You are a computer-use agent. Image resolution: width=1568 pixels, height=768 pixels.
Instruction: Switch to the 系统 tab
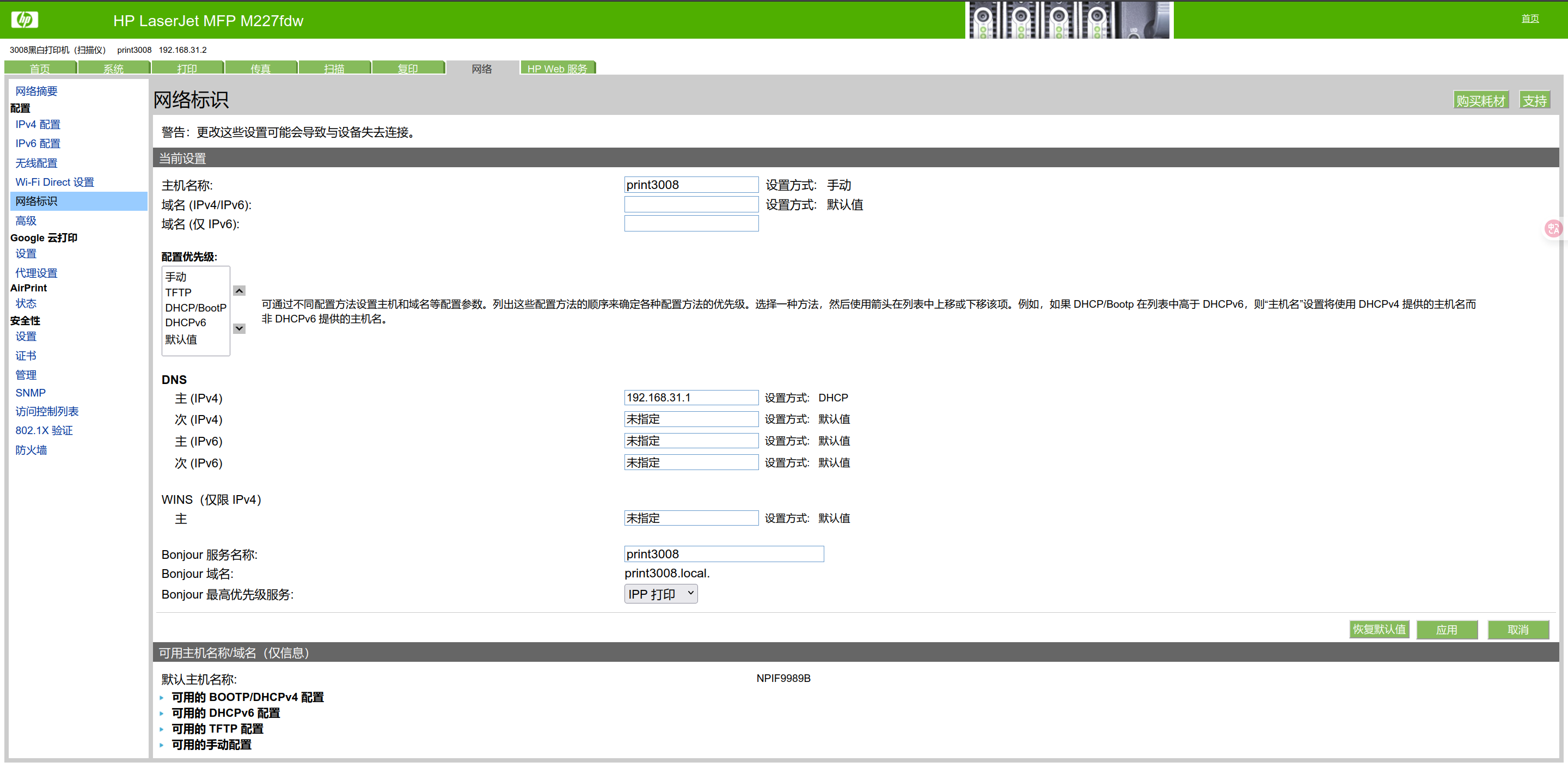click(114, 68)
